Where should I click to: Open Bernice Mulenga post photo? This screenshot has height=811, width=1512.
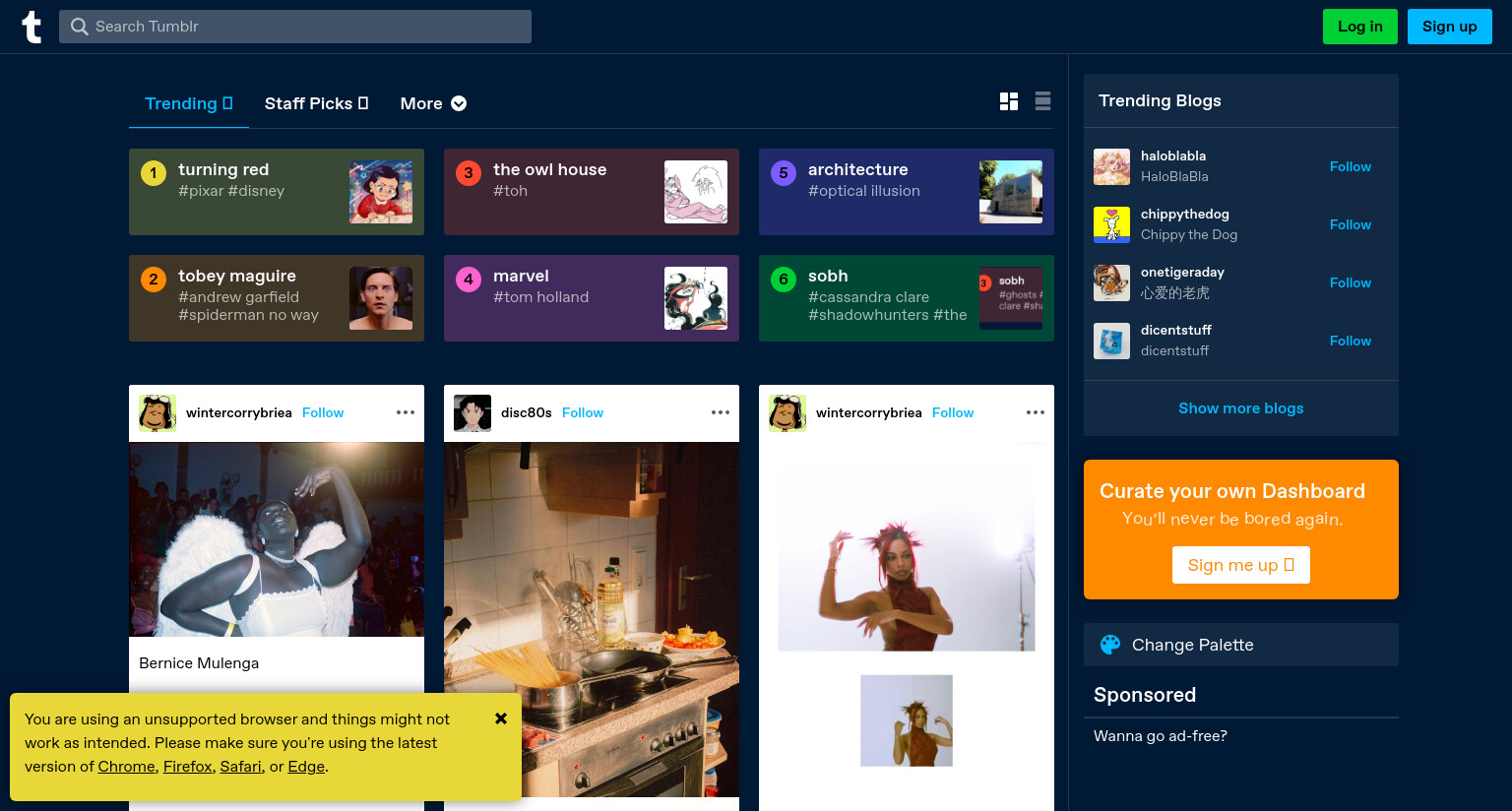tap(277, 539)
